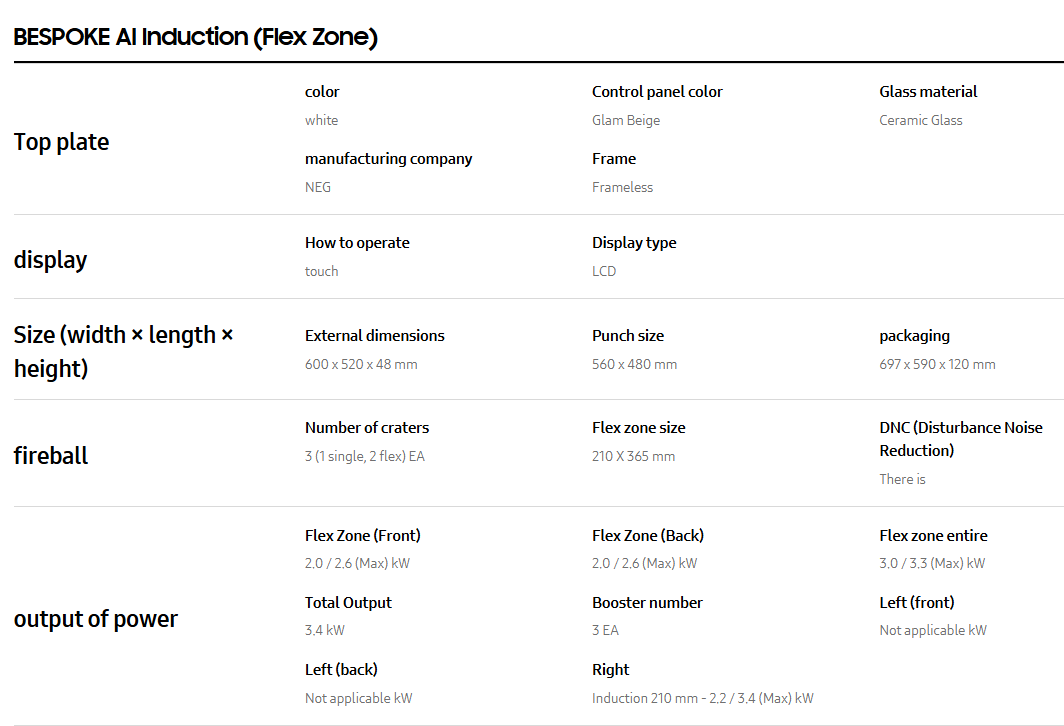The image size is (1064, 726).
Task: Select the LCD display type value
Action: (x=604, y=271)
